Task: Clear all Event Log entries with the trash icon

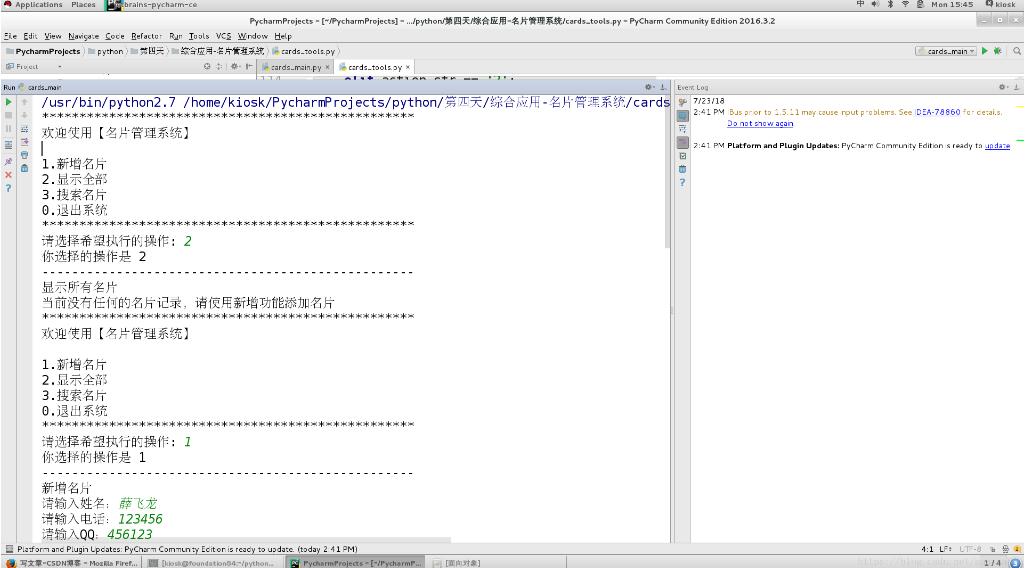Action: [x=682, y=169]
